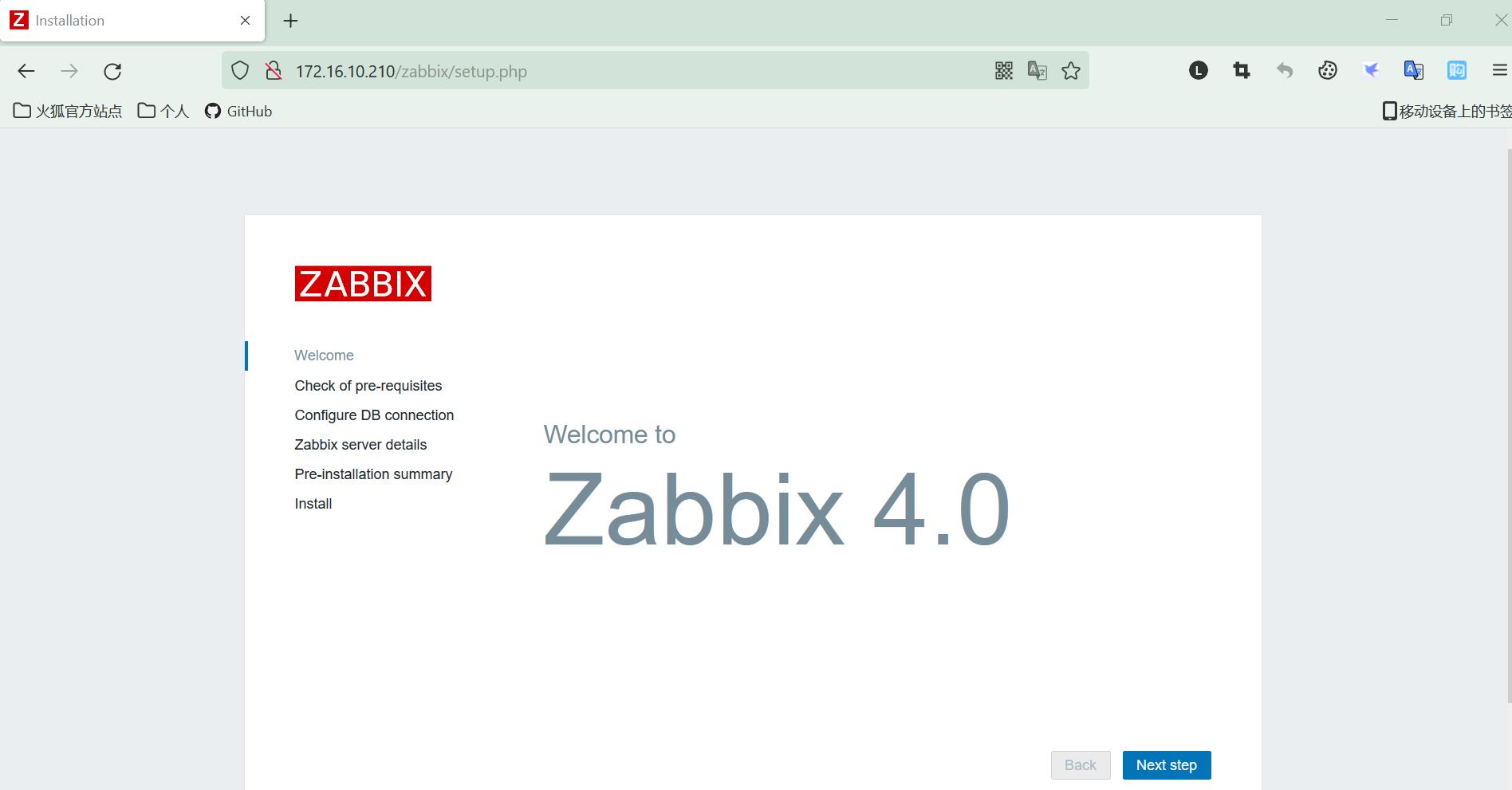
Task: Click the page vertical scrollbar
Action: tap(1509, 426)
